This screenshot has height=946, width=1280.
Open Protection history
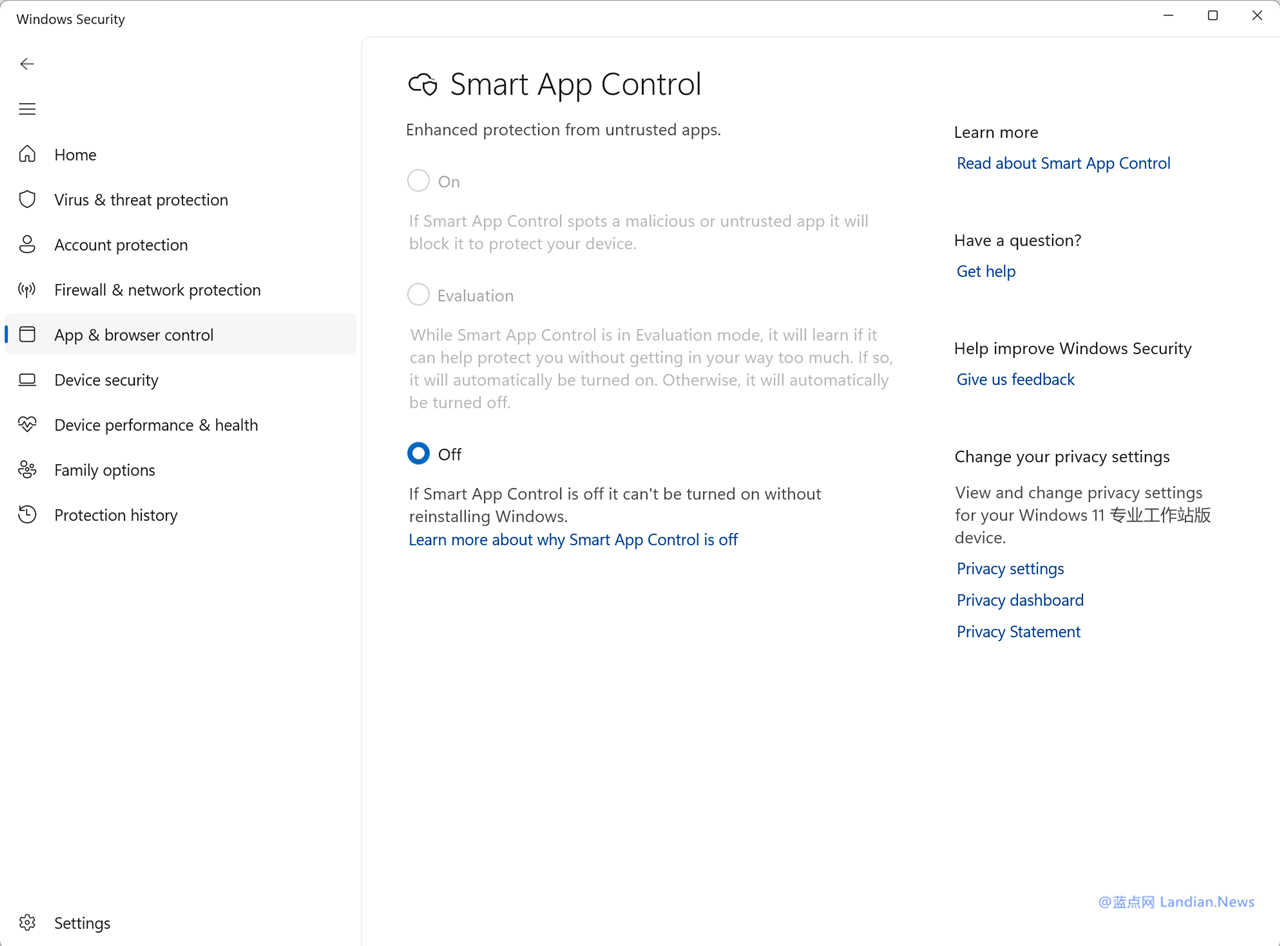click(180, 514)
